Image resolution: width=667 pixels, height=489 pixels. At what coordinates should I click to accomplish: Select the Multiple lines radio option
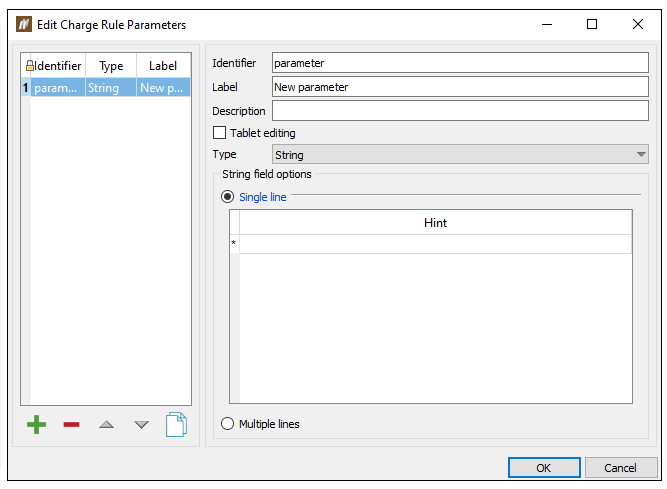coord(228,424)
